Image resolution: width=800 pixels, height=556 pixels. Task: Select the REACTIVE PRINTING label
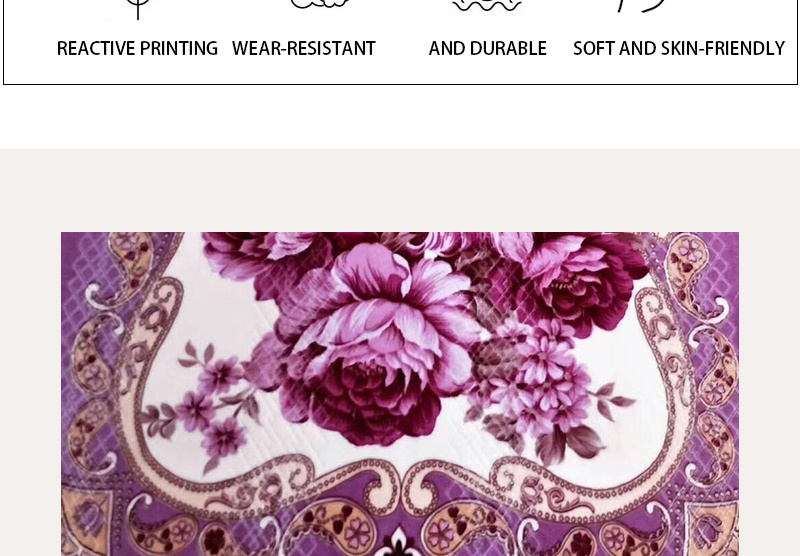click(137, 48)
